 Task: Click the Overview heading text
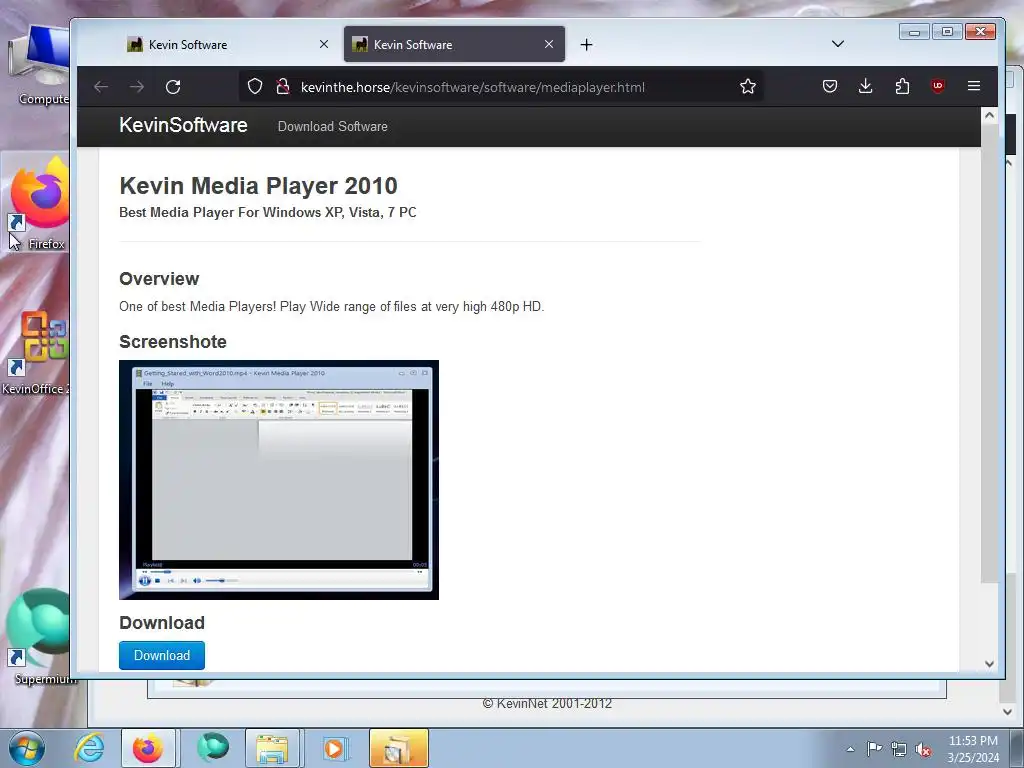tap(159, 279)
